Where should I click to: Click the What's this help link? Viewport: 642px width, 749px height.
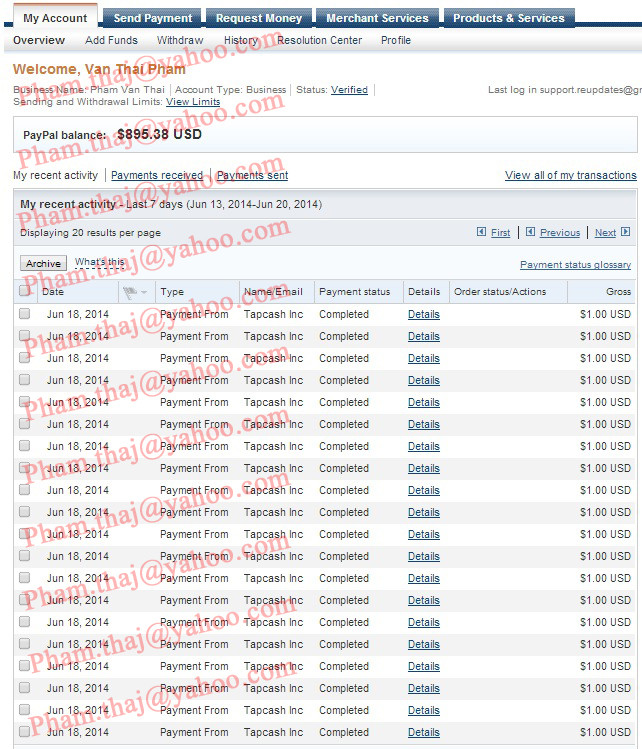pos(100,262)
